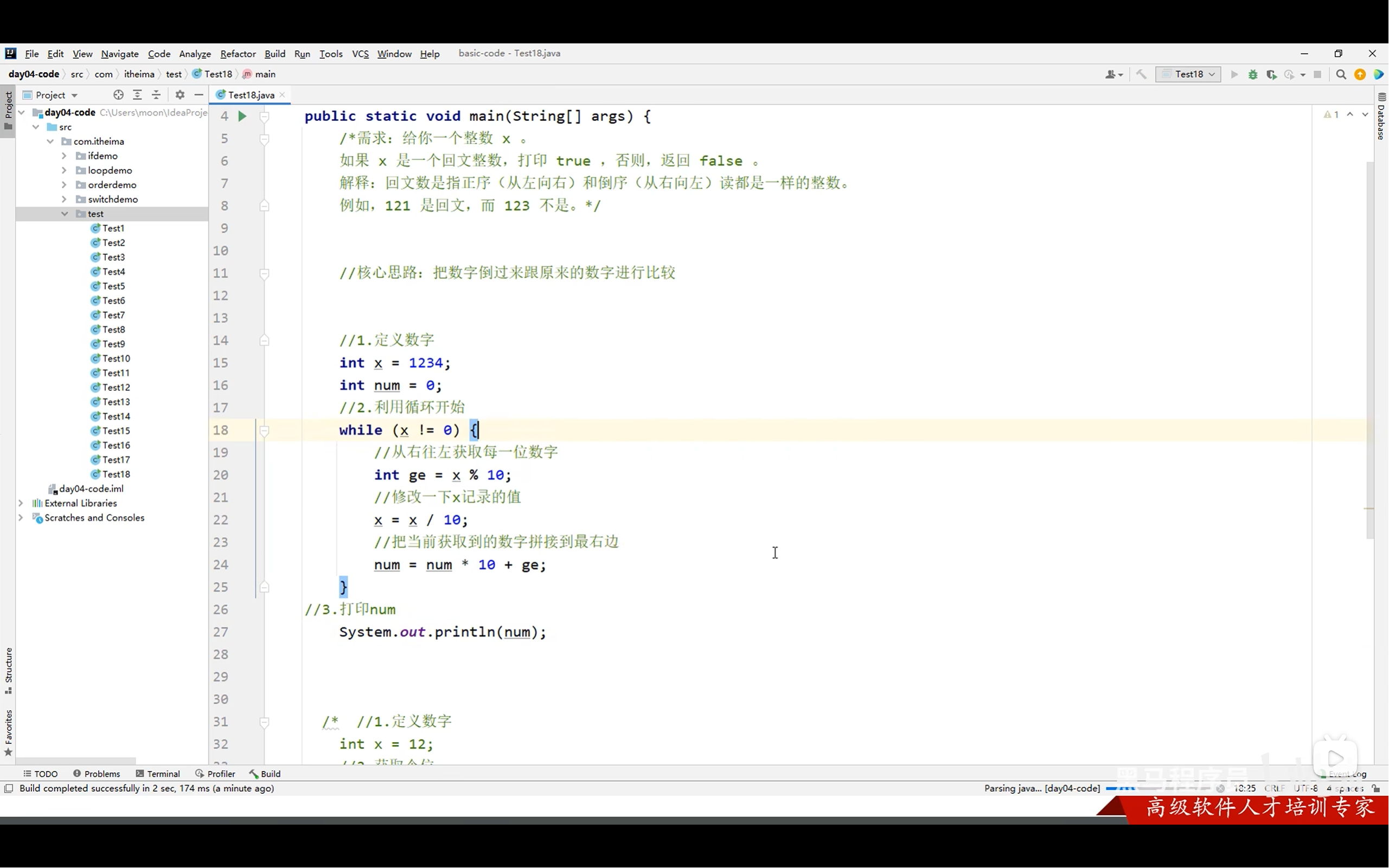Click Run with Coverage icon
The height and width of the screenshot is (868, 1389).
click(x=1271, y=75)
